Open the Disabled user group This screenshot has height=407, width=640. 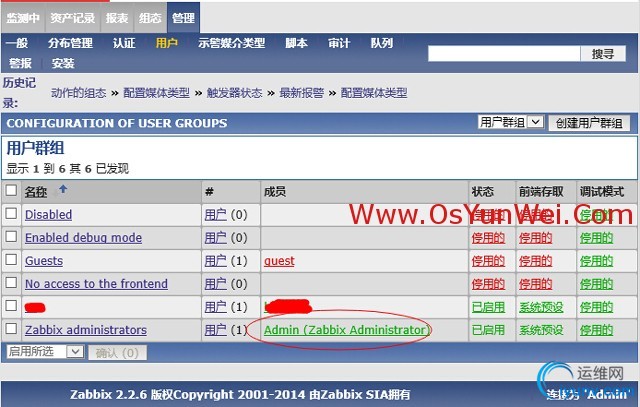point(49,215)
